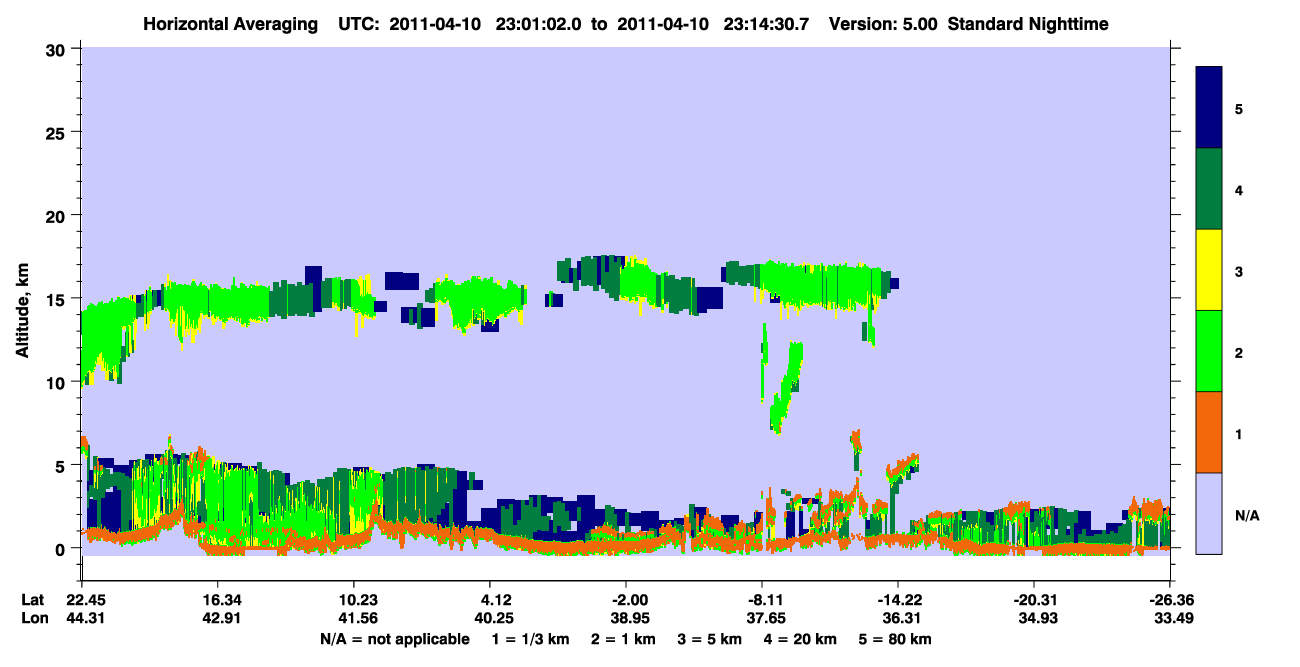Click the altitude tick label 30

point(57,49)
